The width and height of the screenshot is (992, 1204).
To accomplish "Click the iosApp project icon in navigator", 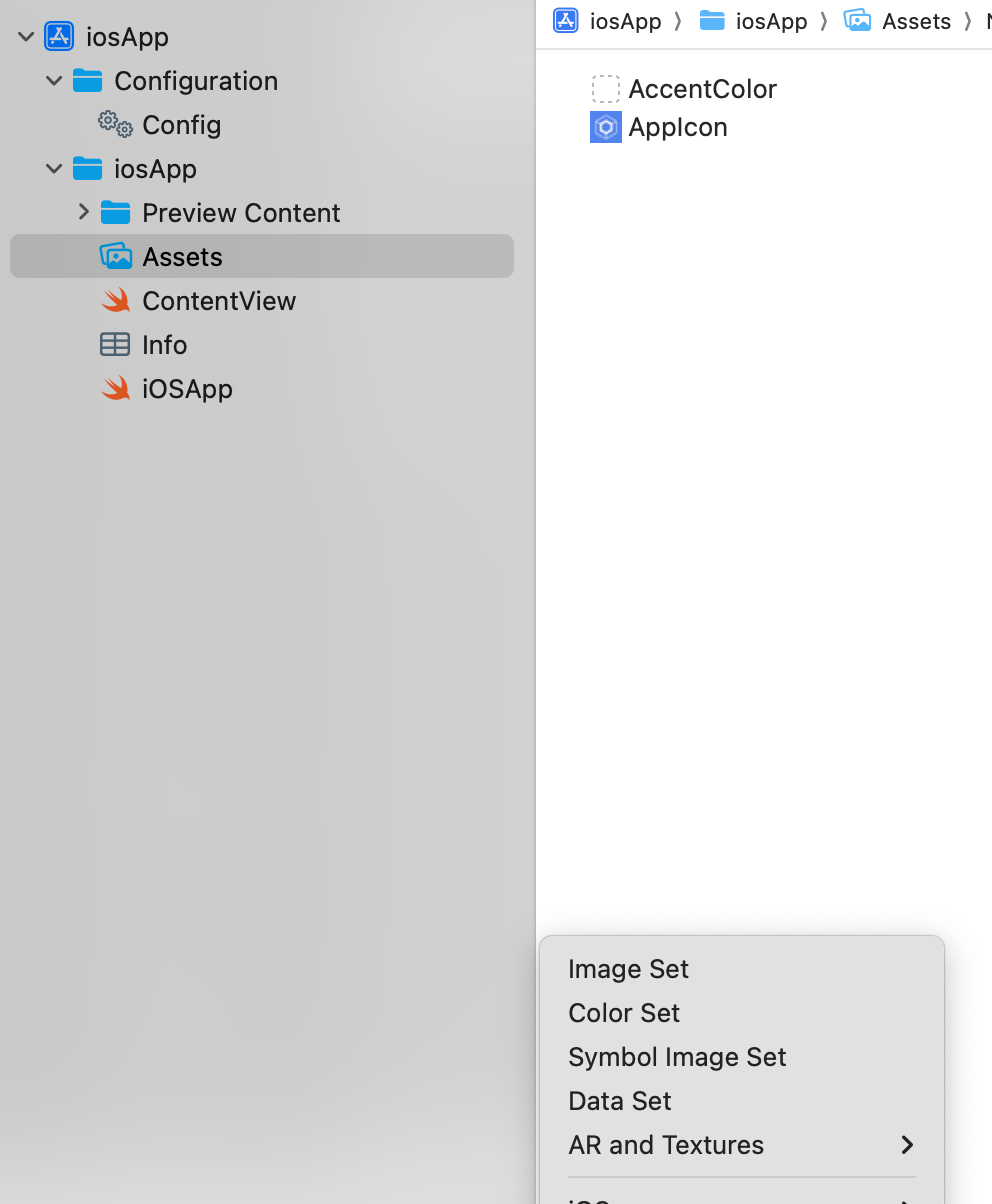I will (59, 37).
